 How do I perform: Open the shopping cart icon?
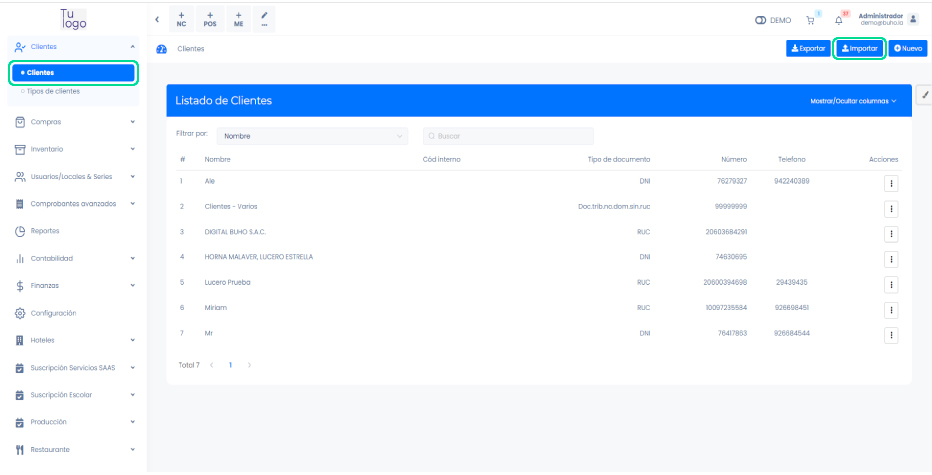tap(809, 20)
